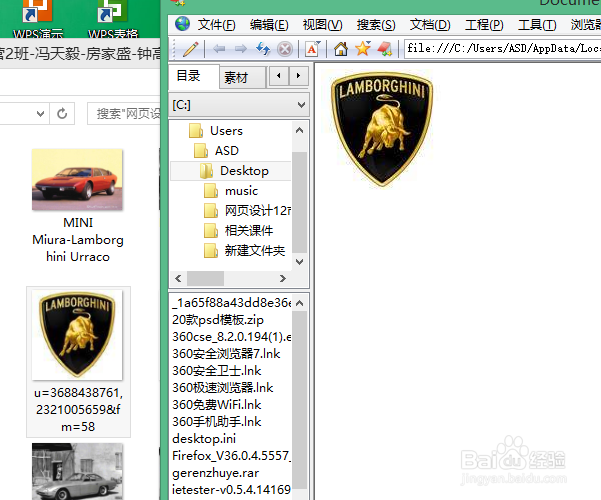Screen dimensions: 601x500
Task: Switch to the 目录 tab
Action: tap(194, 76)
